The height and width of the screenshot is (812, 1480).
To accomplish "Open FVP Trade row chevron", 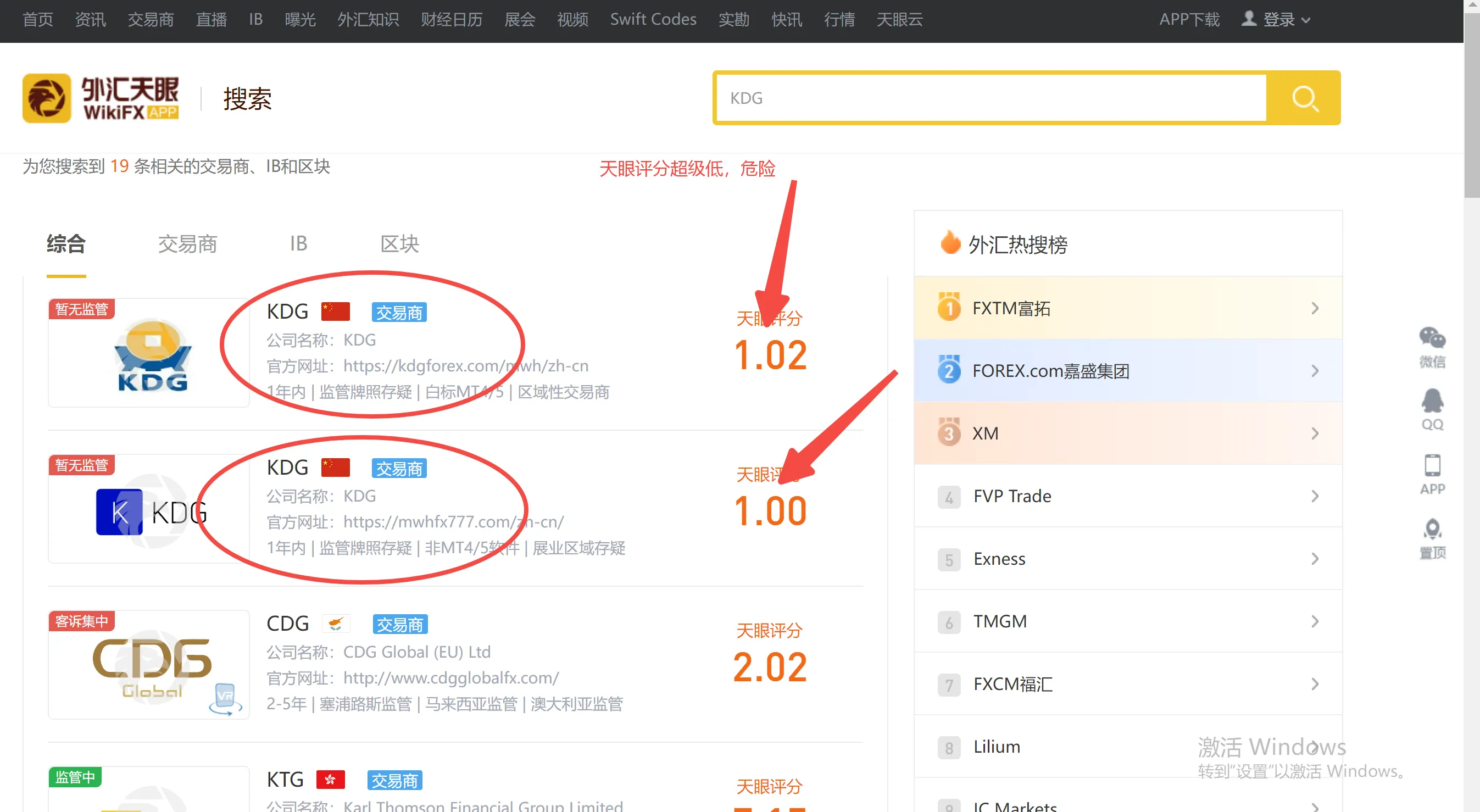I will (1315, 496).
